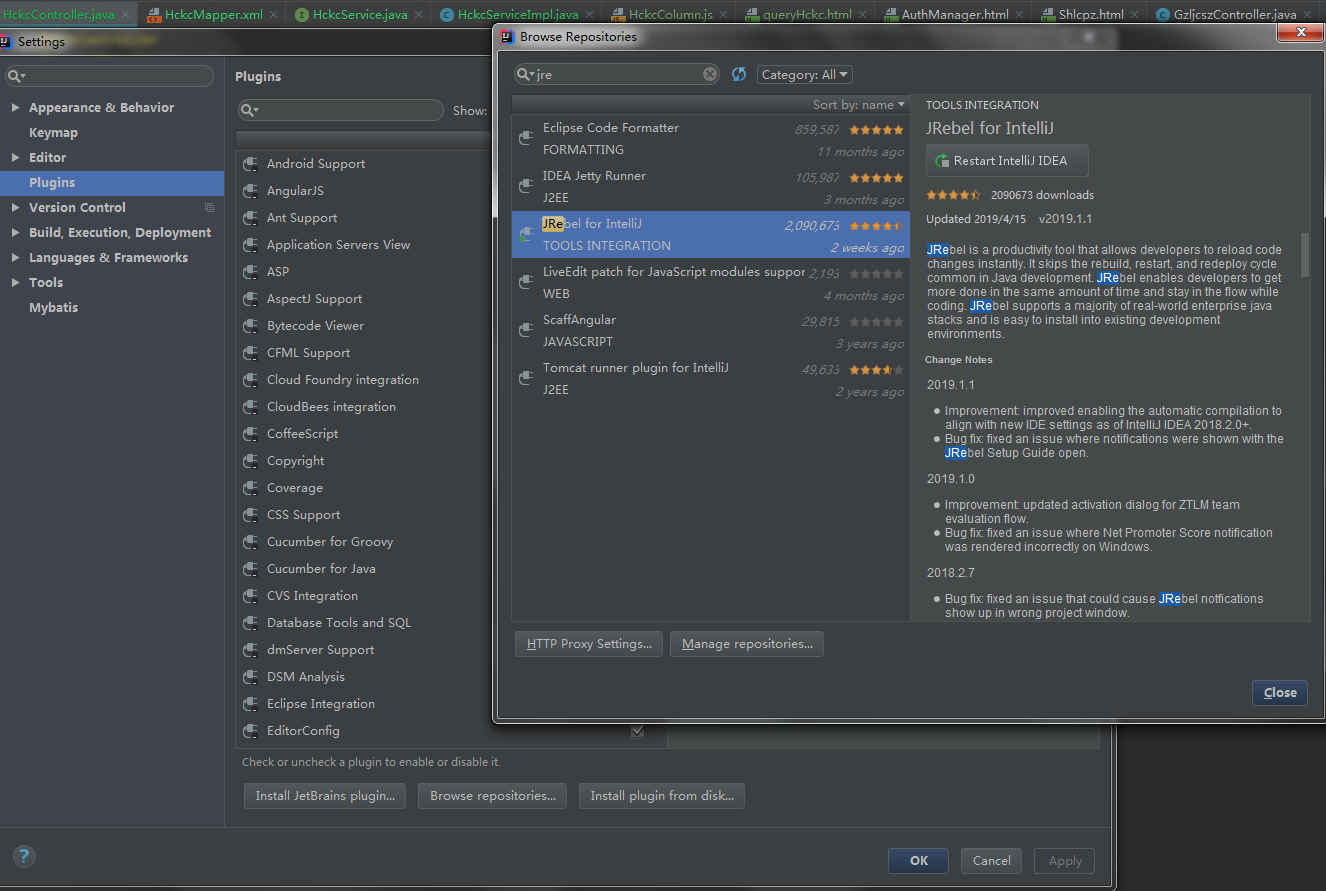Click the AngularJS plugin icon
Viewport: 1326px width, 891px height.
pos(250,191)
